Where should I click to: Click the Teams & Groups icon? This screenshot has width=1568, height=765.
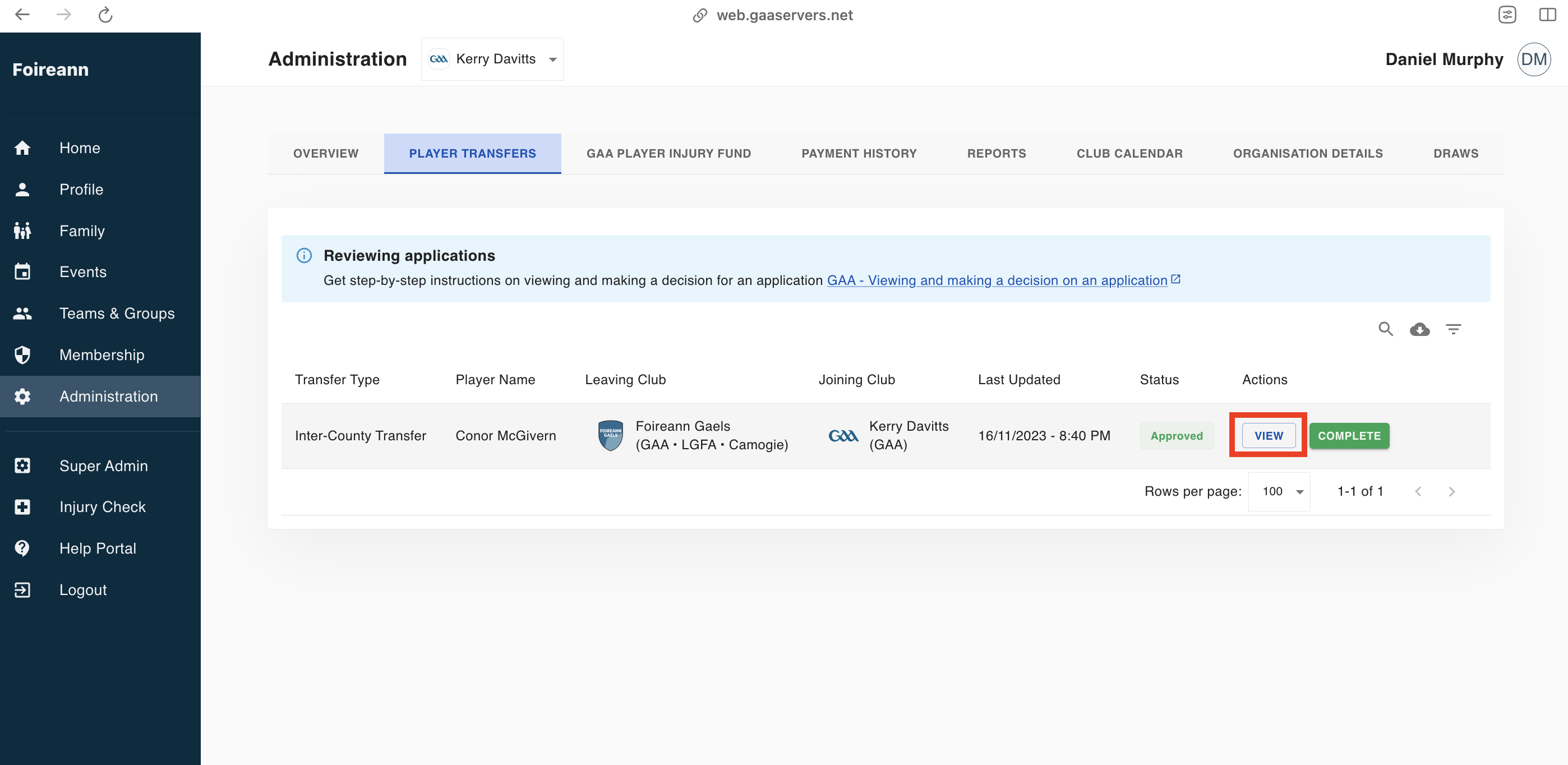22,314
